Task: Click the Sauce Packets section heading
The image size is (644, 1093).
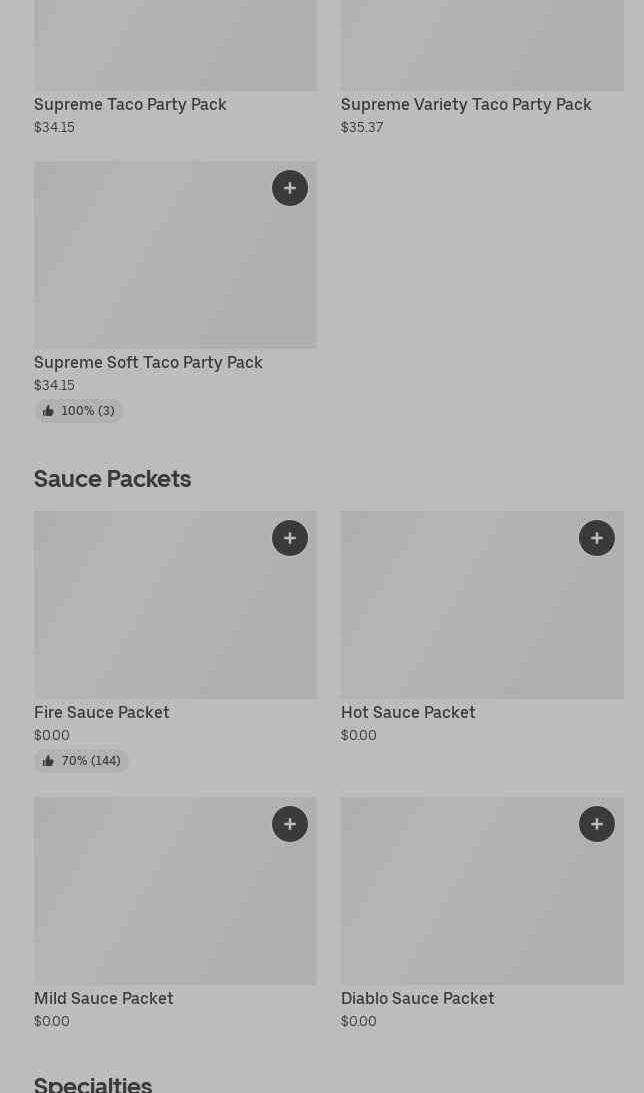Action: (113, 478)
